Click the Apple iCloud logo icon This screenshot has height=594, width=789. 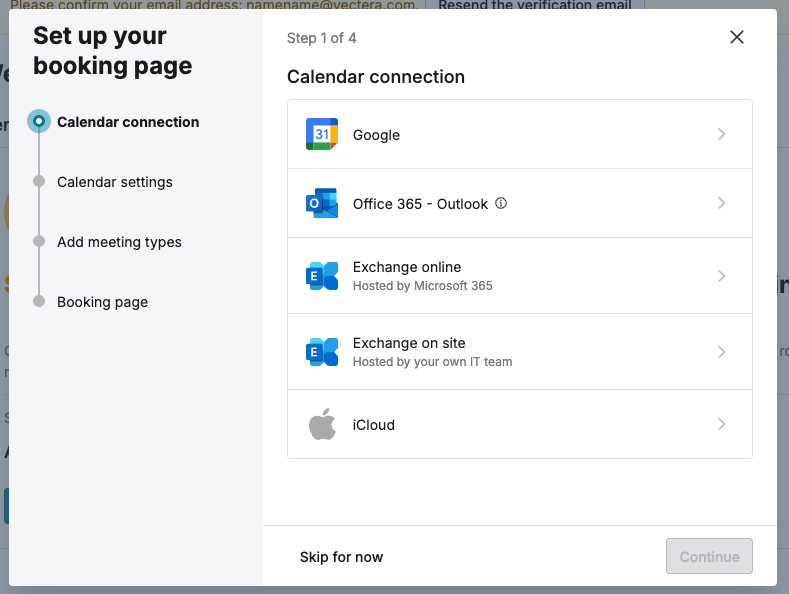tap(322, 424)
